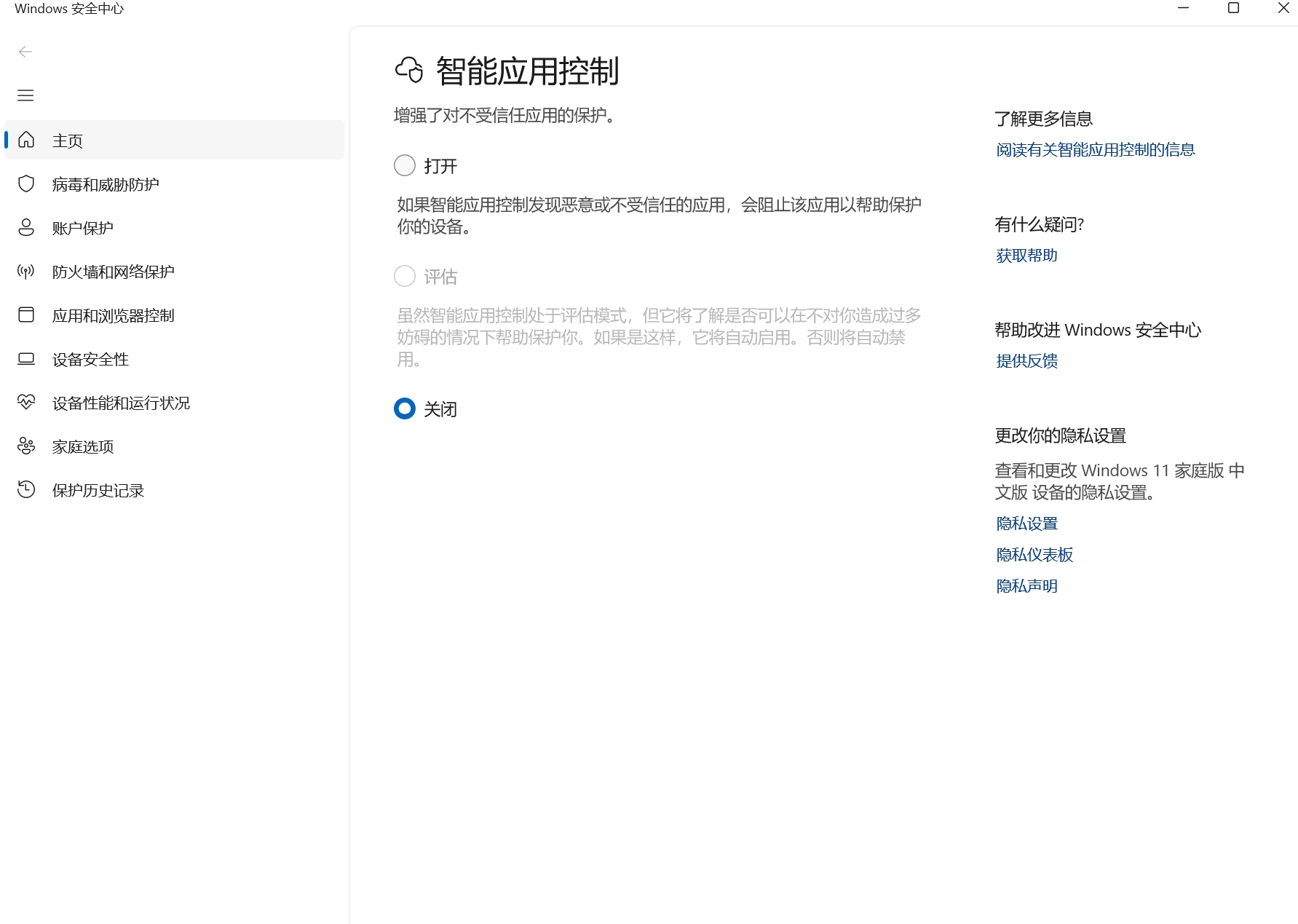Viewport: 1298px width, 924px height.
Task: Open 阅读有关智能应用控制的信息 link
Action: [x=1095, y=149]
